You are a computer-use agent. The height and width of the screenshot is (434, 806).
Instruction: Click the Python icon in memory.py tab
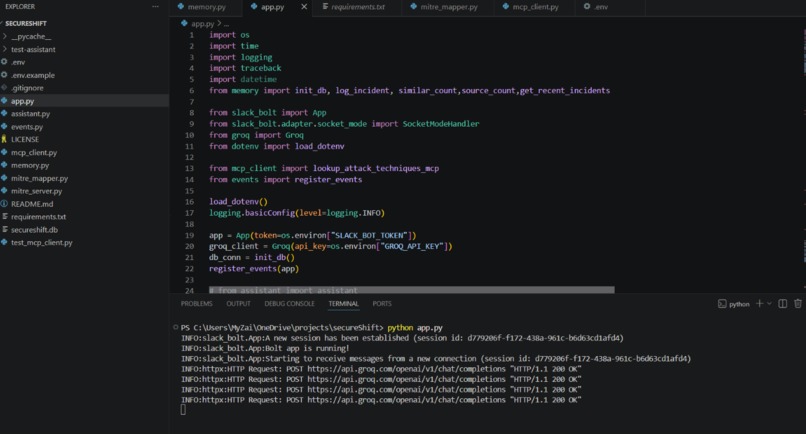point(180,7)
